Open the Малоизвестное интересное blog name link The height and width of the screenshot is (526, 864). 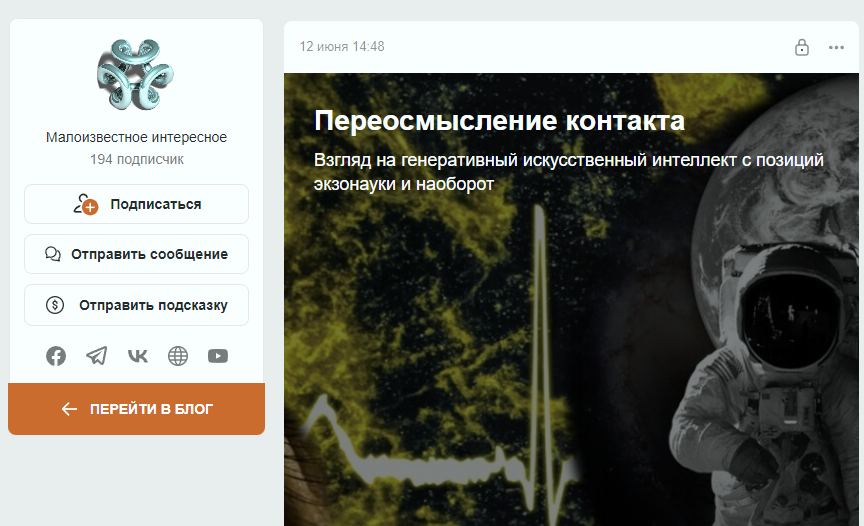click(x=136, y=137)
